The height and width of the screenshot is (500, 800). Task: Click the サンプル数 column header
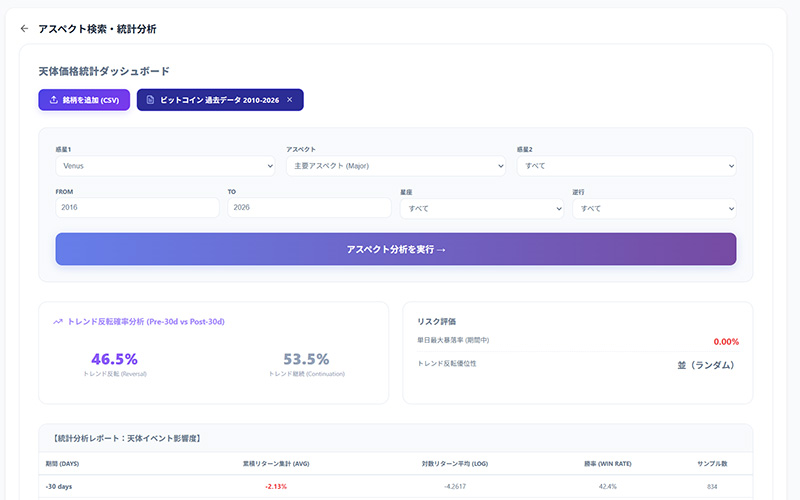711,464
